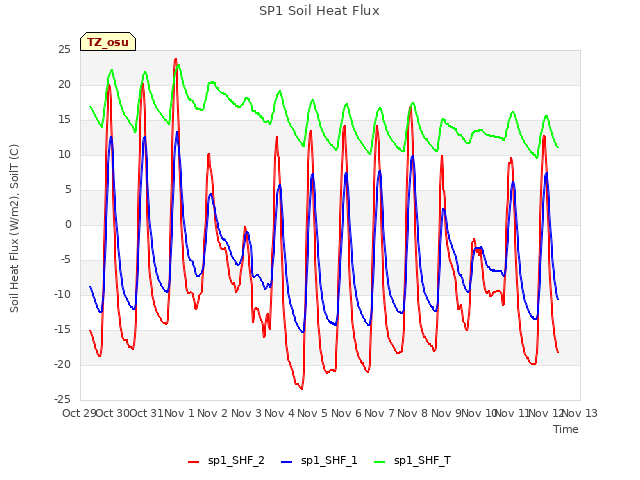Click the TZ_osu annotation label
Viewport: 640px width, 480px height.
[x=108, y=42]
